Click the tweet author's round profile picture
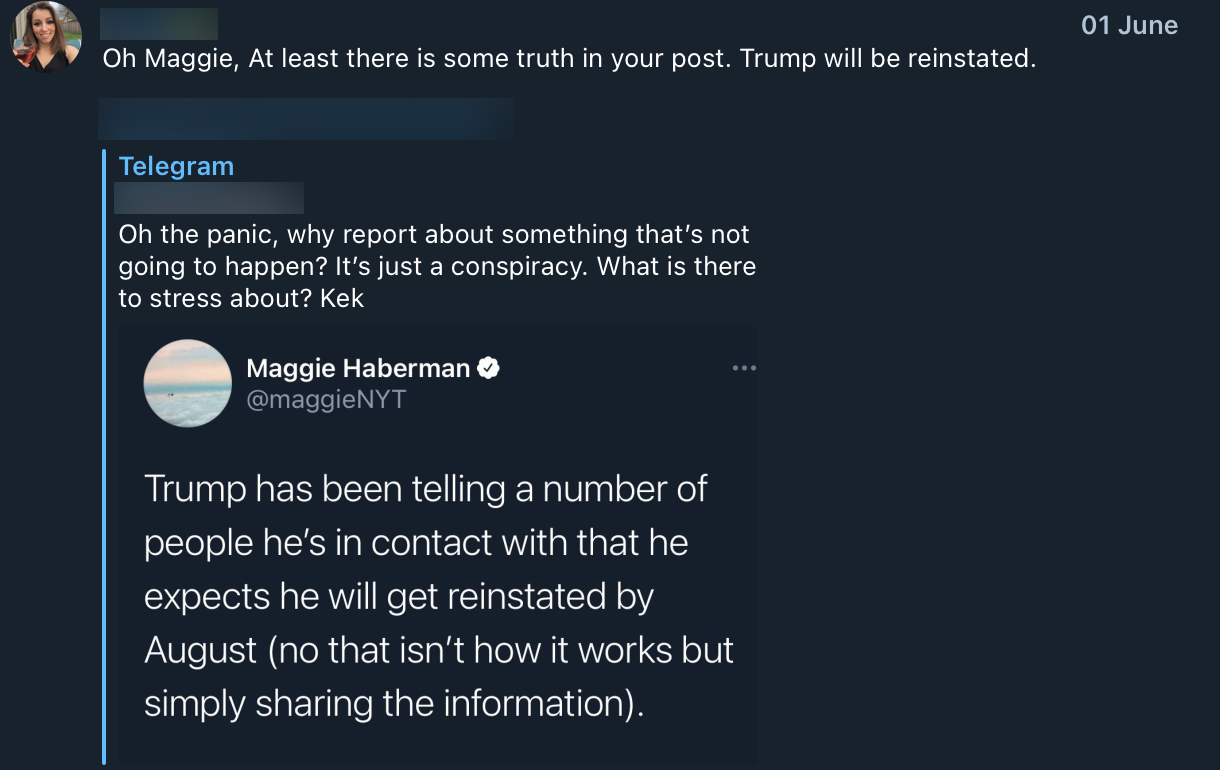 (188, 383)
